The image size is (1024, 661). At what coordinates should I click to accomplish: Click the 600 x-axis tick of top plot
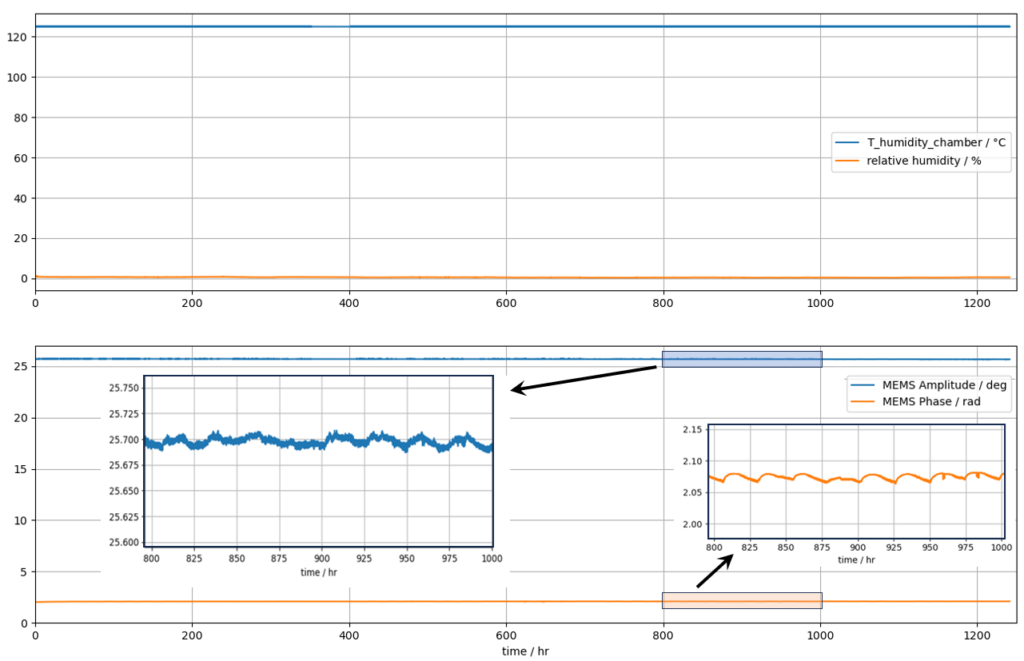tap(506, 302)
